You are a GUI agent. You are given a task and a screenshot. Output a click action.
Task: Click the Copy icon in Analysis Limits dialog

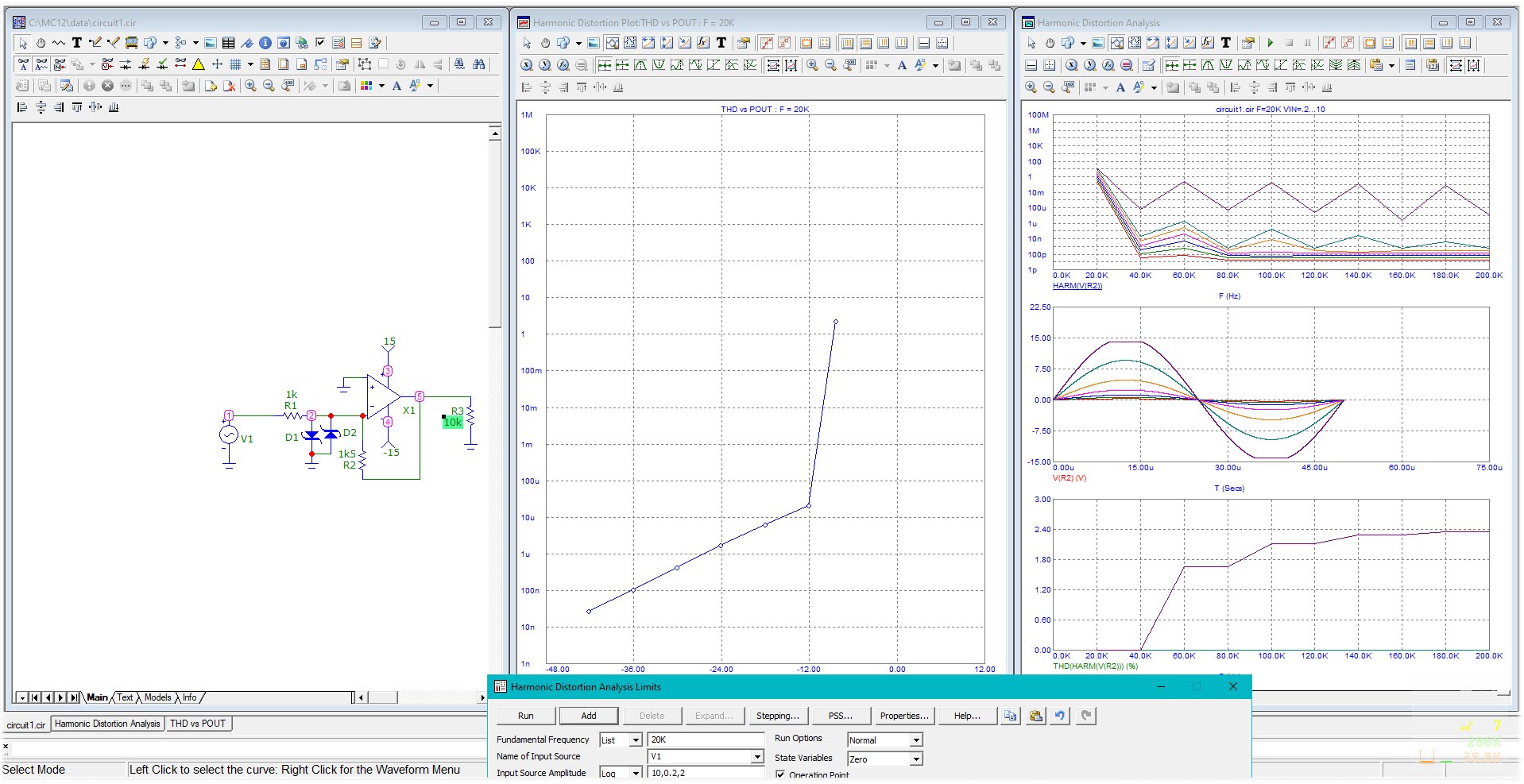[x=1010, y=716]
